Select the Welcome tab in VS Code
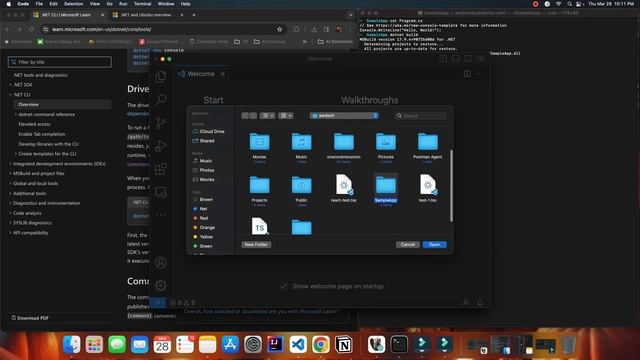The image size is (640, 360). pos(201,74)
